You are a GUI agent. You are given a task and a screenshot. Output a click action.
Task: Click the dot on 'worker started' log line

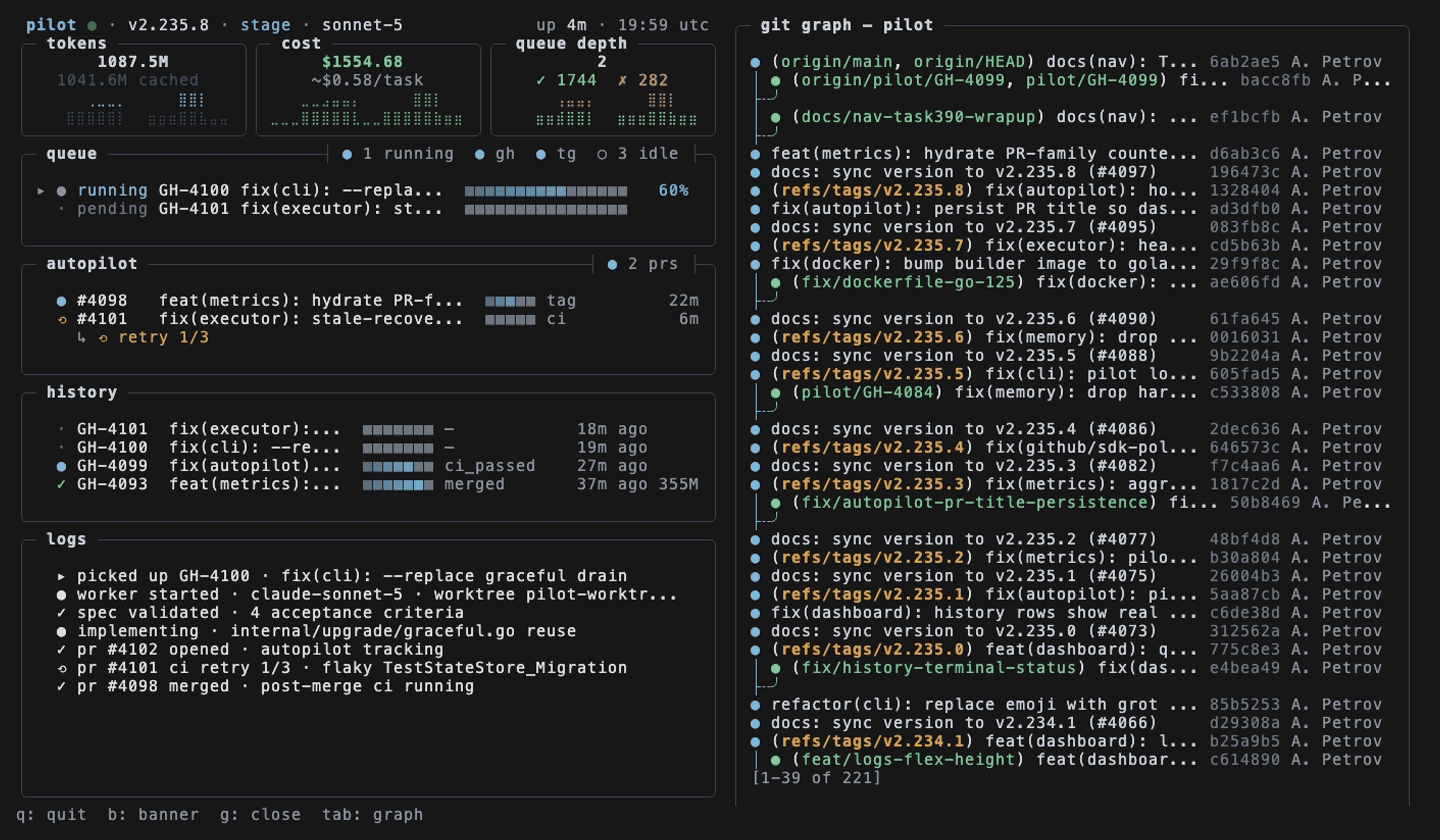click(x=62, y=594)
